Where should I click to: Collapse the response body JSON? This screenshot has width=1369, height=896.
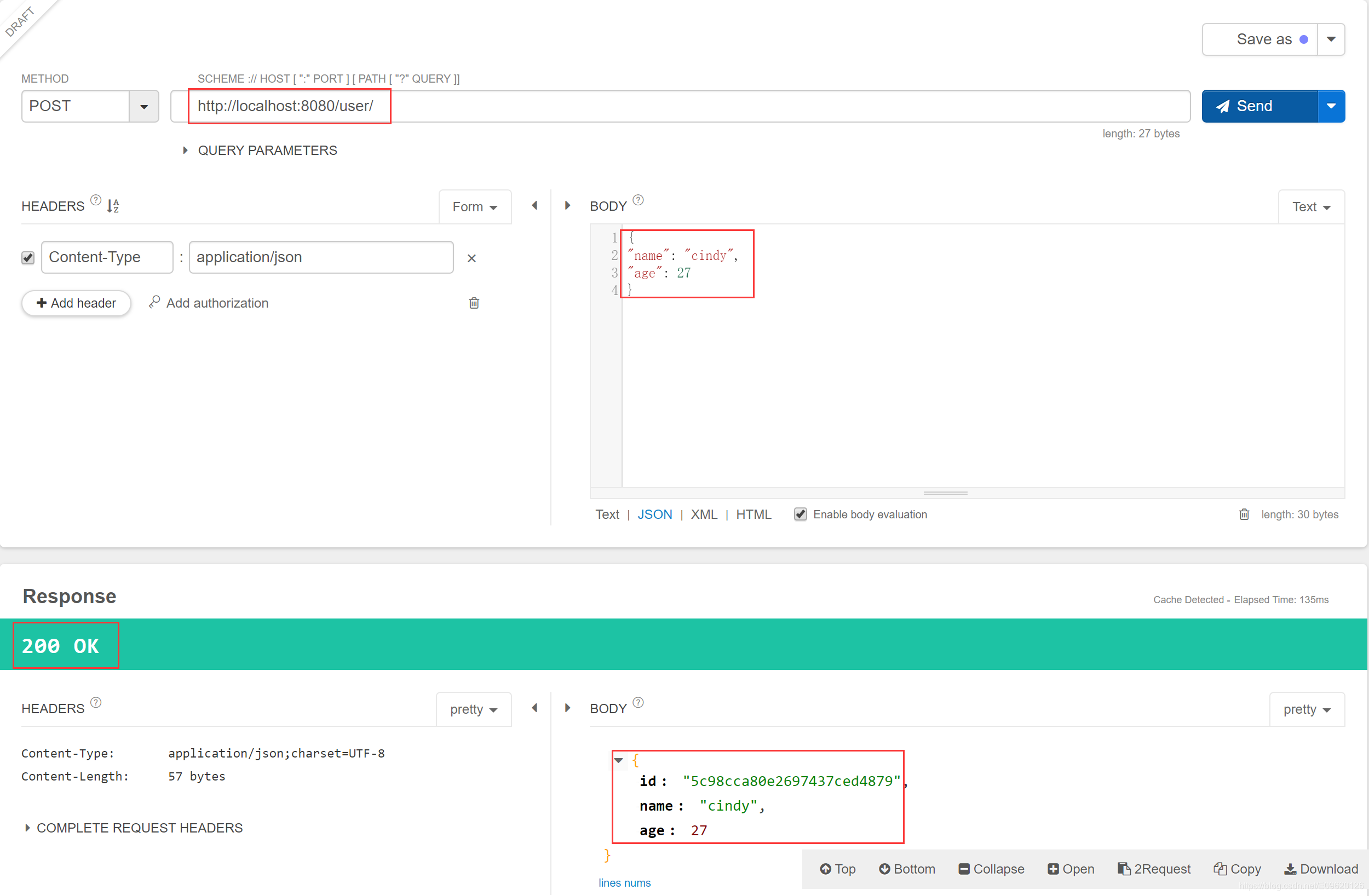pos(991,869)
